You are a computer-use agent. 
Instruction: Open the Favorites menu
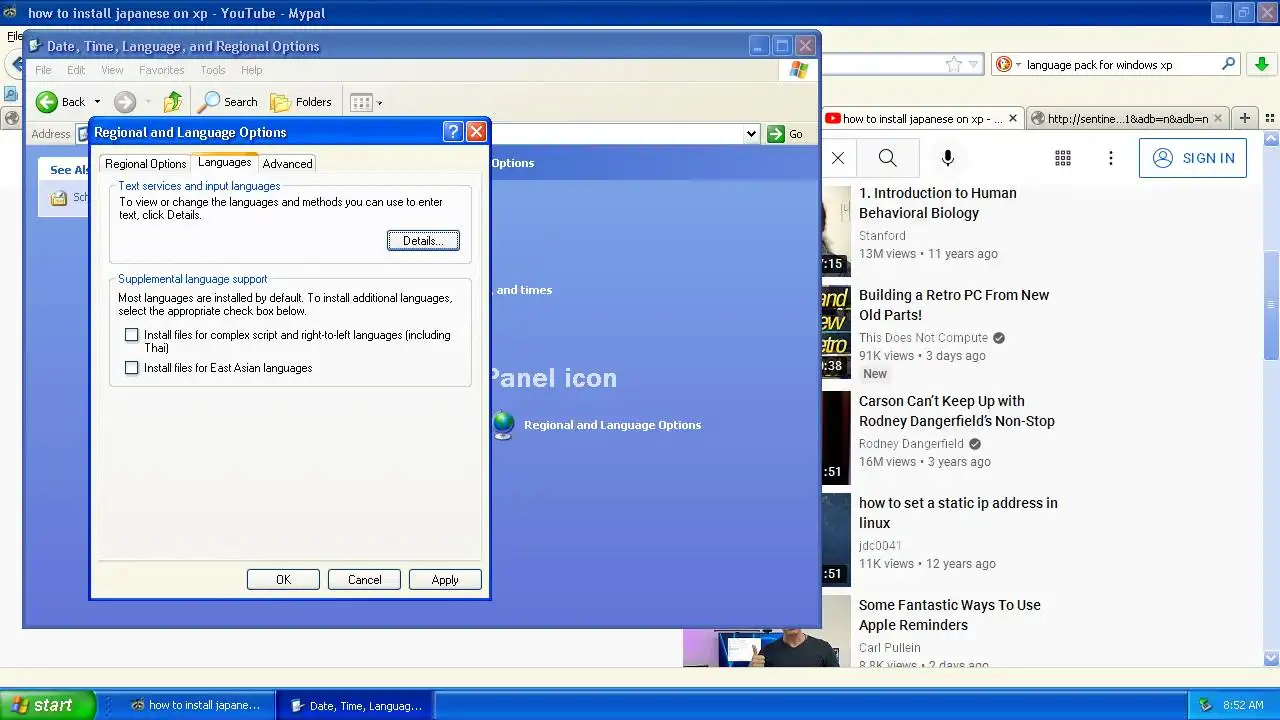tap(162, 70)
